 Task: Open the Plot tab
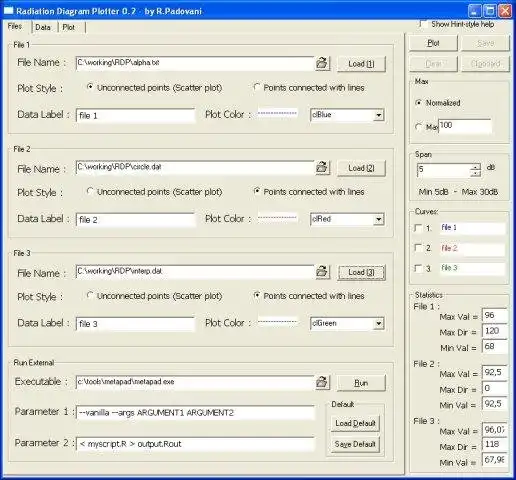[x=69, y=27]
